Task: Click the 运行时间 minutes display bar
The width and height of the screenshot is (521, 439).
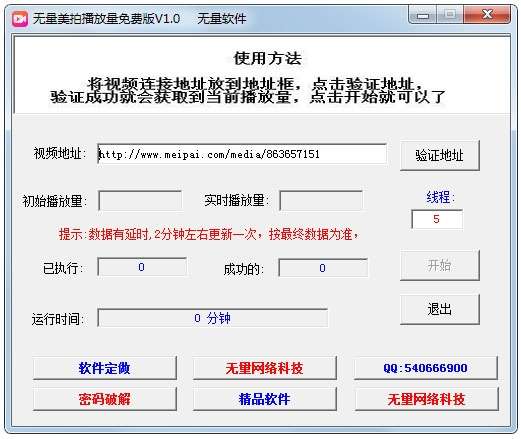Action: [213, 318]
